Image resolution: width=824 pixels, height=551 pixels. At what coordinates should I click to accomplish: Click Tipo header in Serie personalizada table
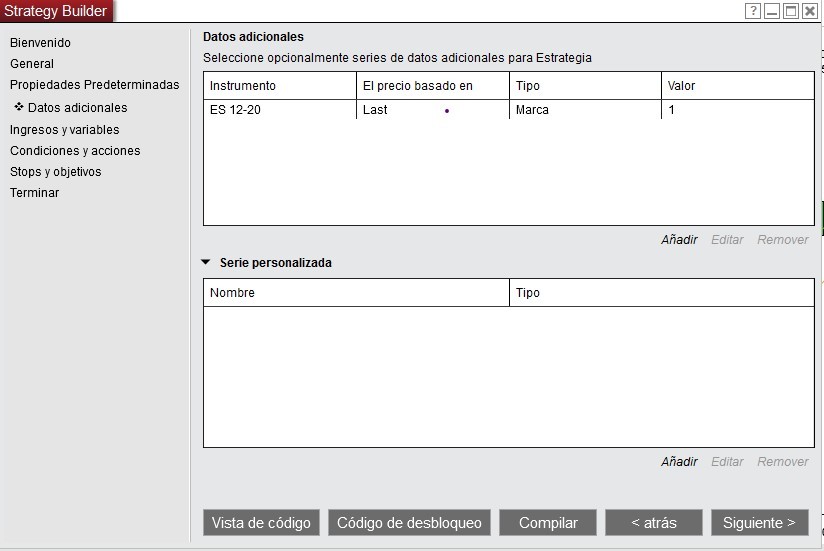pyautogui.click(x=662, y=293)
